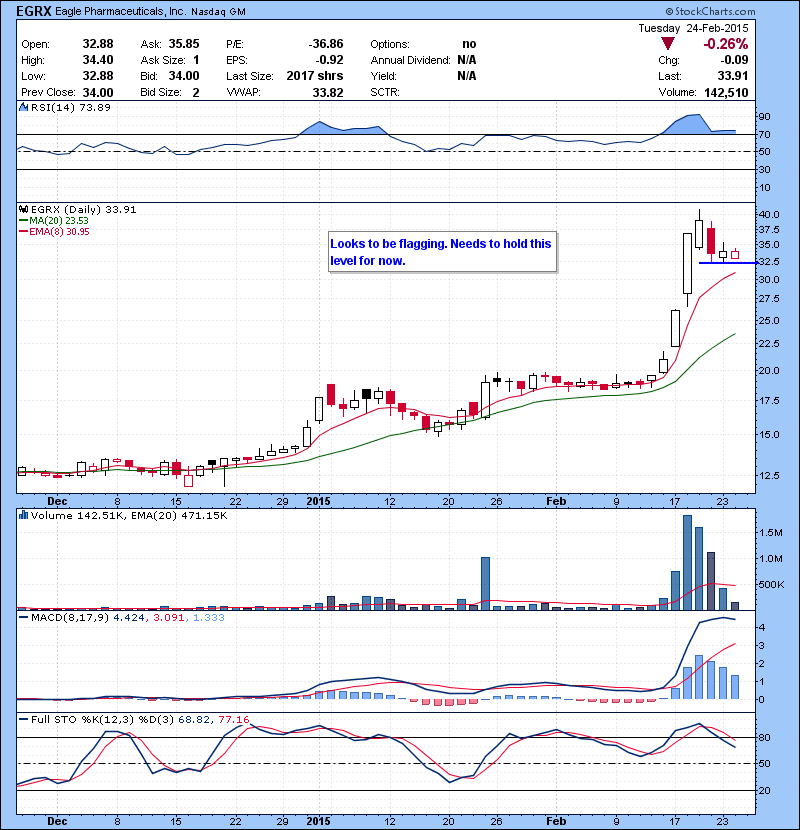
Task: Click the Ask price 35.85
Action: tap(184, 44)
